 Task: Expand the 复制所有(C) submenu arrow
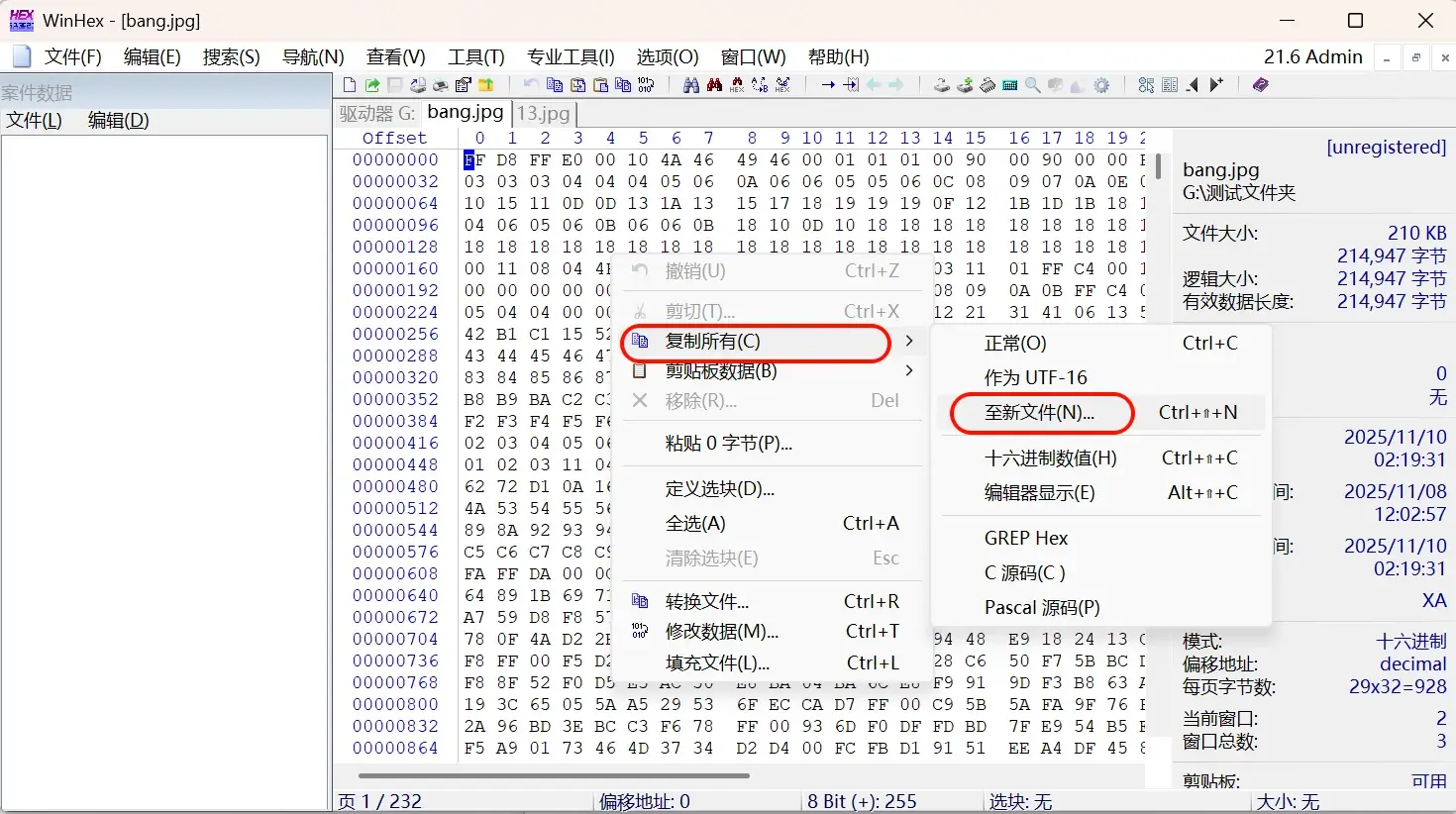(908, 342)
